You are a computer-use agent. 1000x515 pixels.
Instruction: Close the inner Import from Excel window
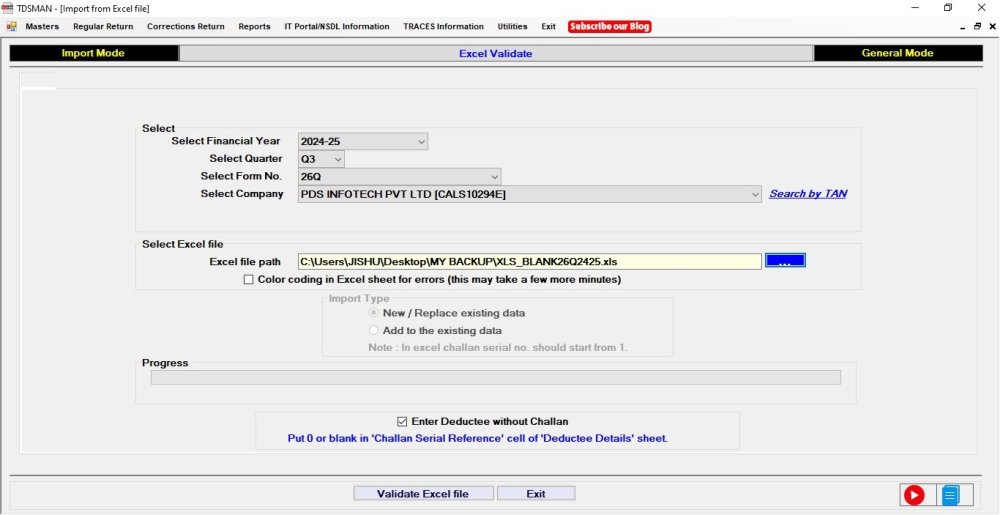click(992, 27)
